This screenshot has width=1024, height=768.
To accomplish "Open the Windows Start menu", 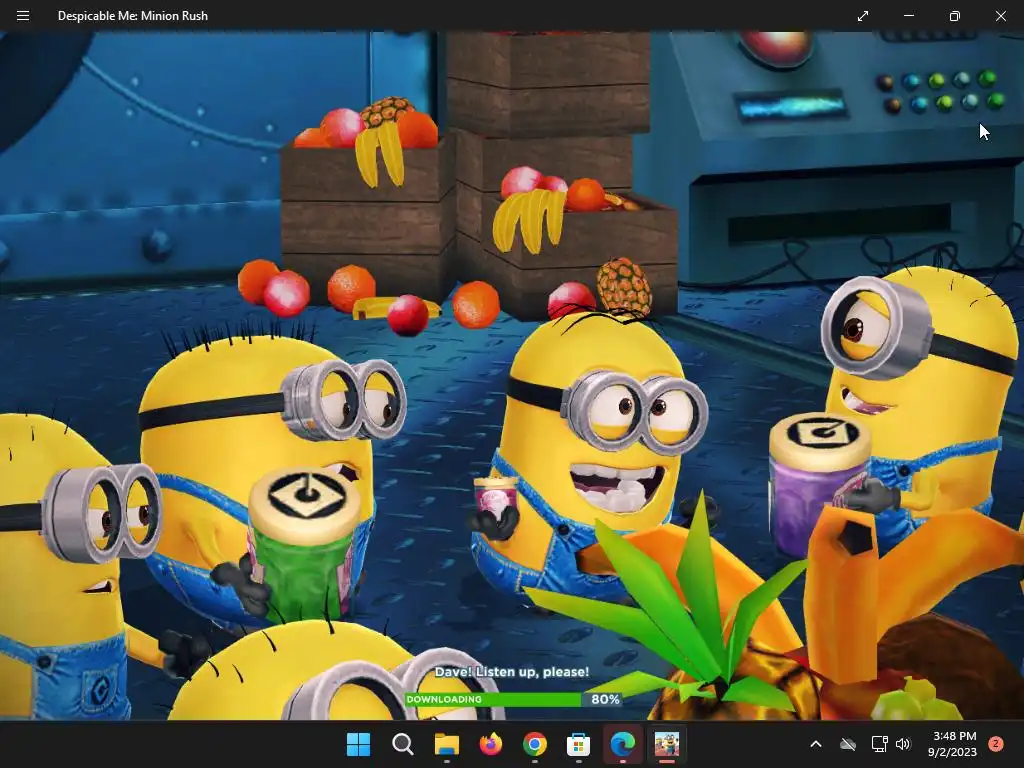I will 358,744.
